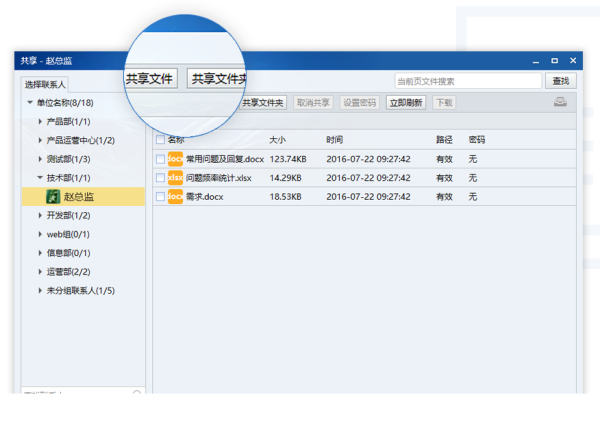Sort by the 时间 column header

(x=334, y=140)
